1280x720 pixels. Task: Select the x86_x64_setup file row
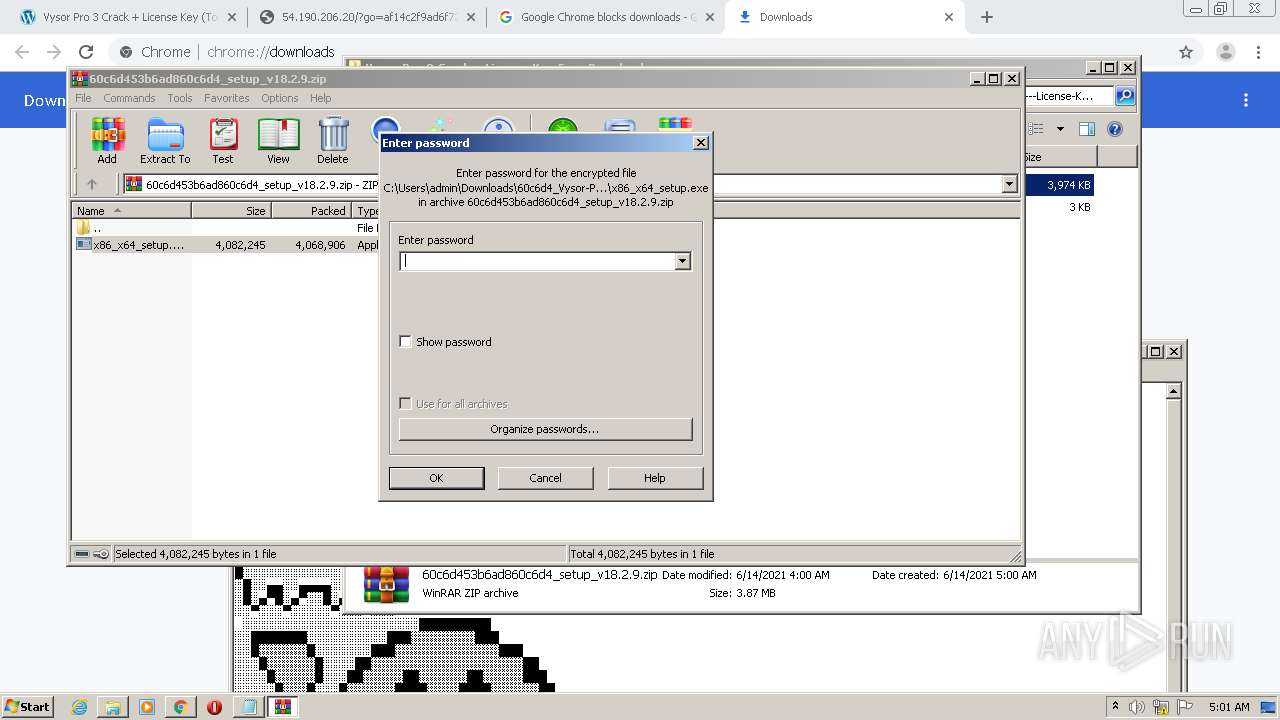225,244
